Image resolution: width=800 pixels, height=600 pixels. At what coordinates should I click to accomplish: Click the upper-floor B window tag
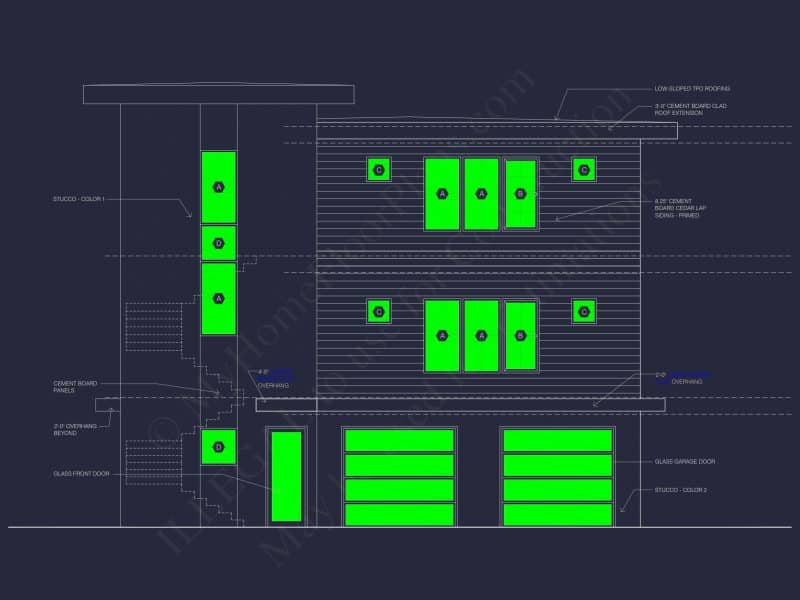[520, 194]
